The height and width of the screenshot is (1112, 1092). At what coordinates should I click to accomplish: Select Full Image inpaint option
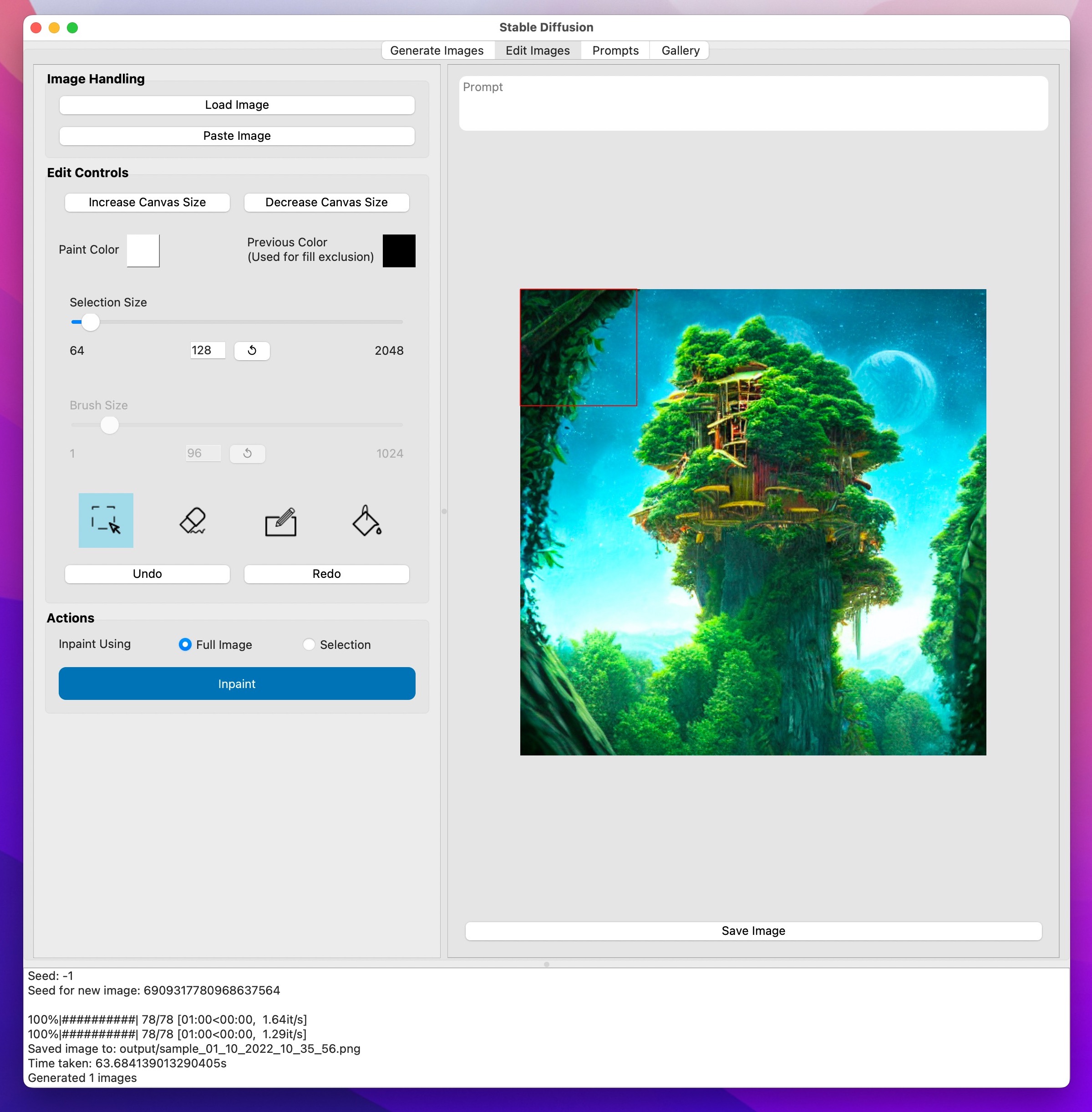pyautogui.click(x=184, y=644)
